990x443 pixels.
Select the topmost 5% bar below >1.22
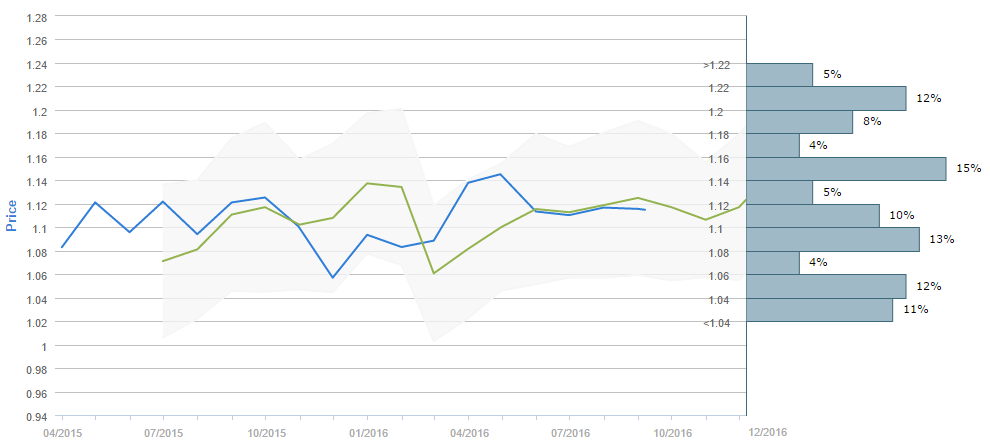[779, 75]
